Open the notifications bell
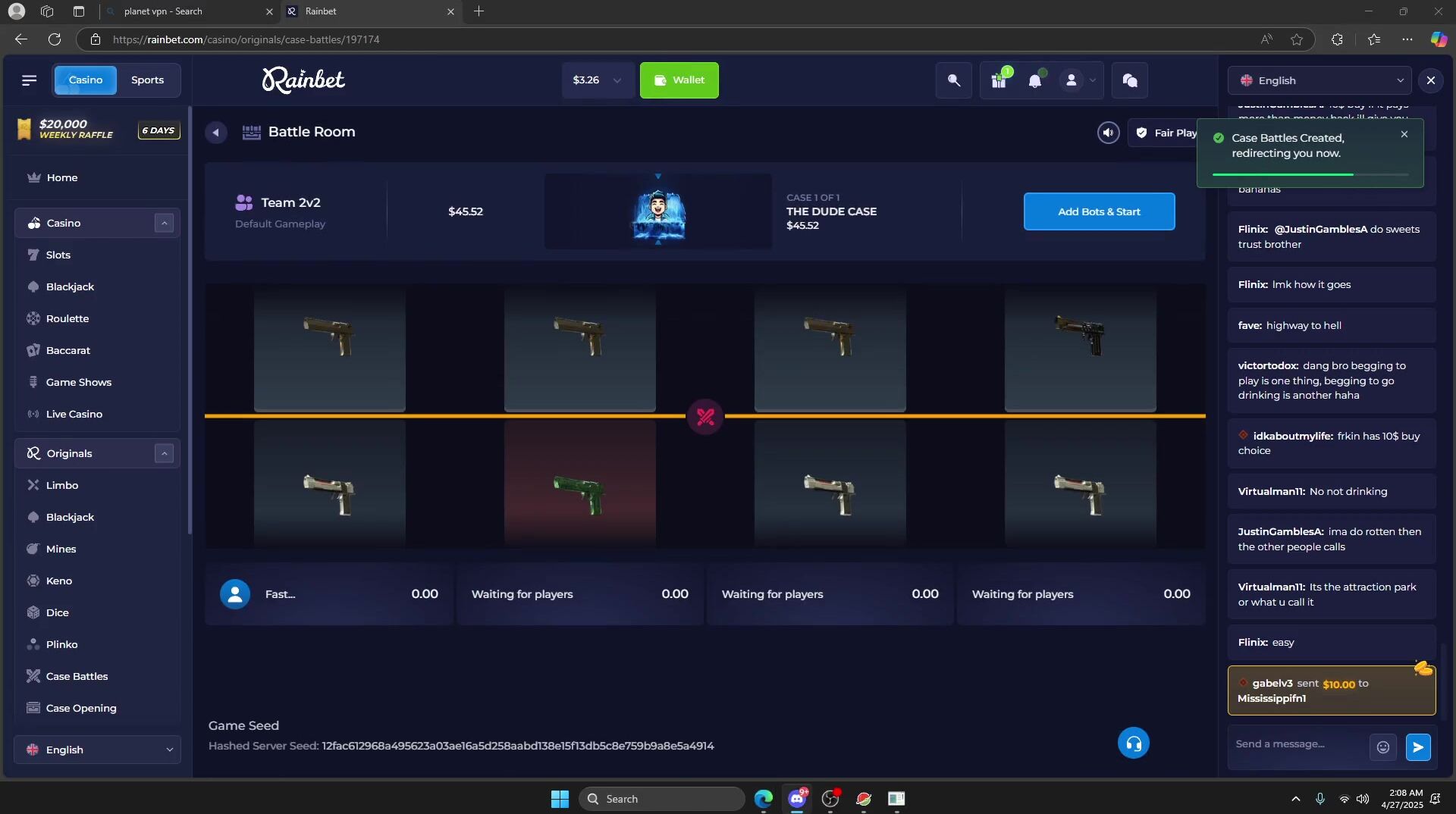Viewport: 1456px width, 814px height. point(1035,80)
